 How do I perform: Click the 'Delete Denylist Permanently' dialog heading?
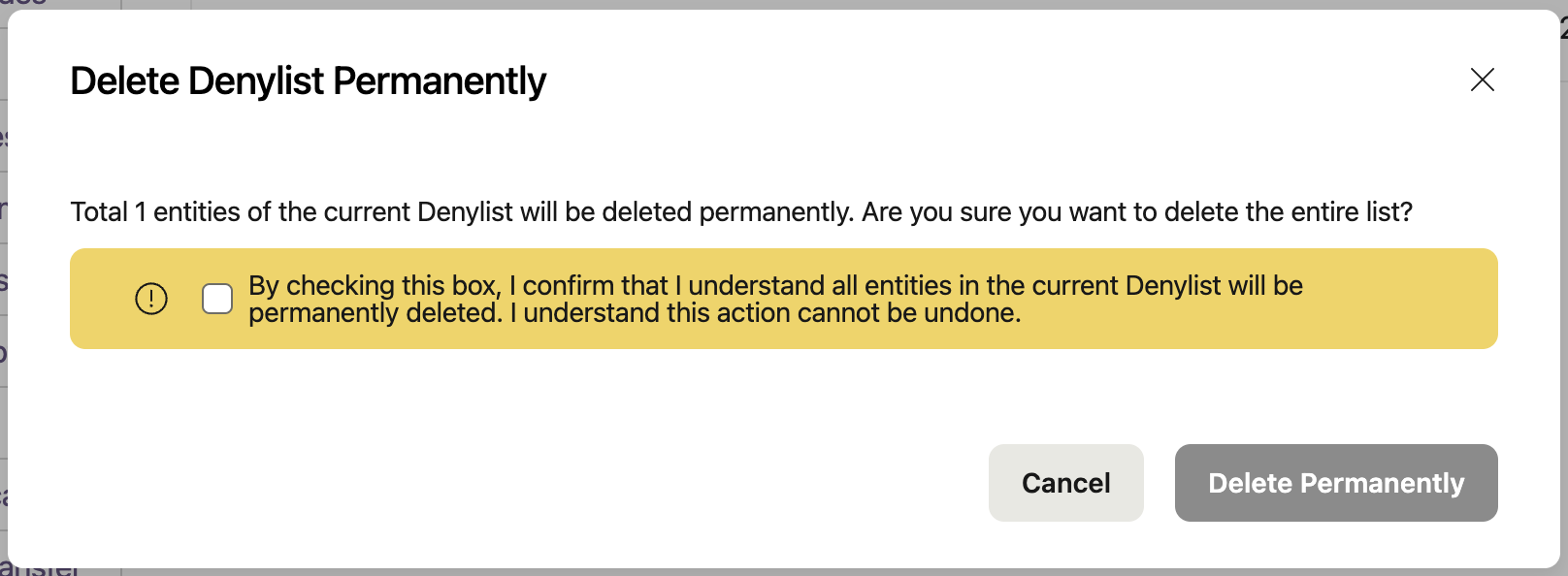pos(308,81)
